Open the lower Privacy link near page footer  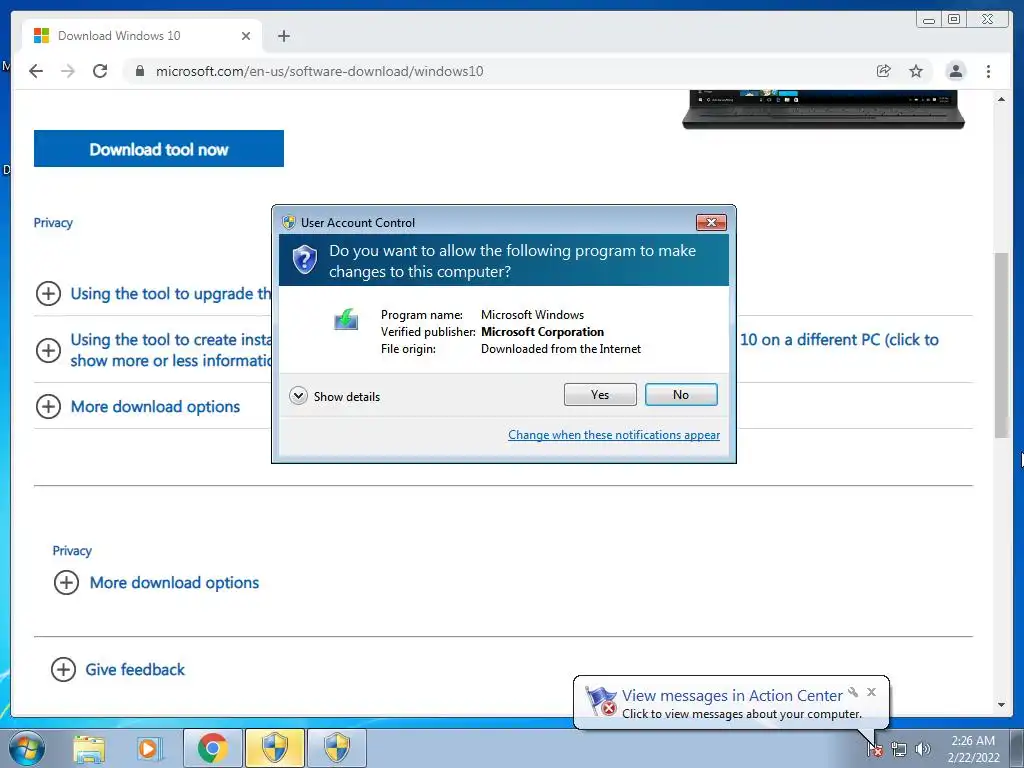pos(72,551)
